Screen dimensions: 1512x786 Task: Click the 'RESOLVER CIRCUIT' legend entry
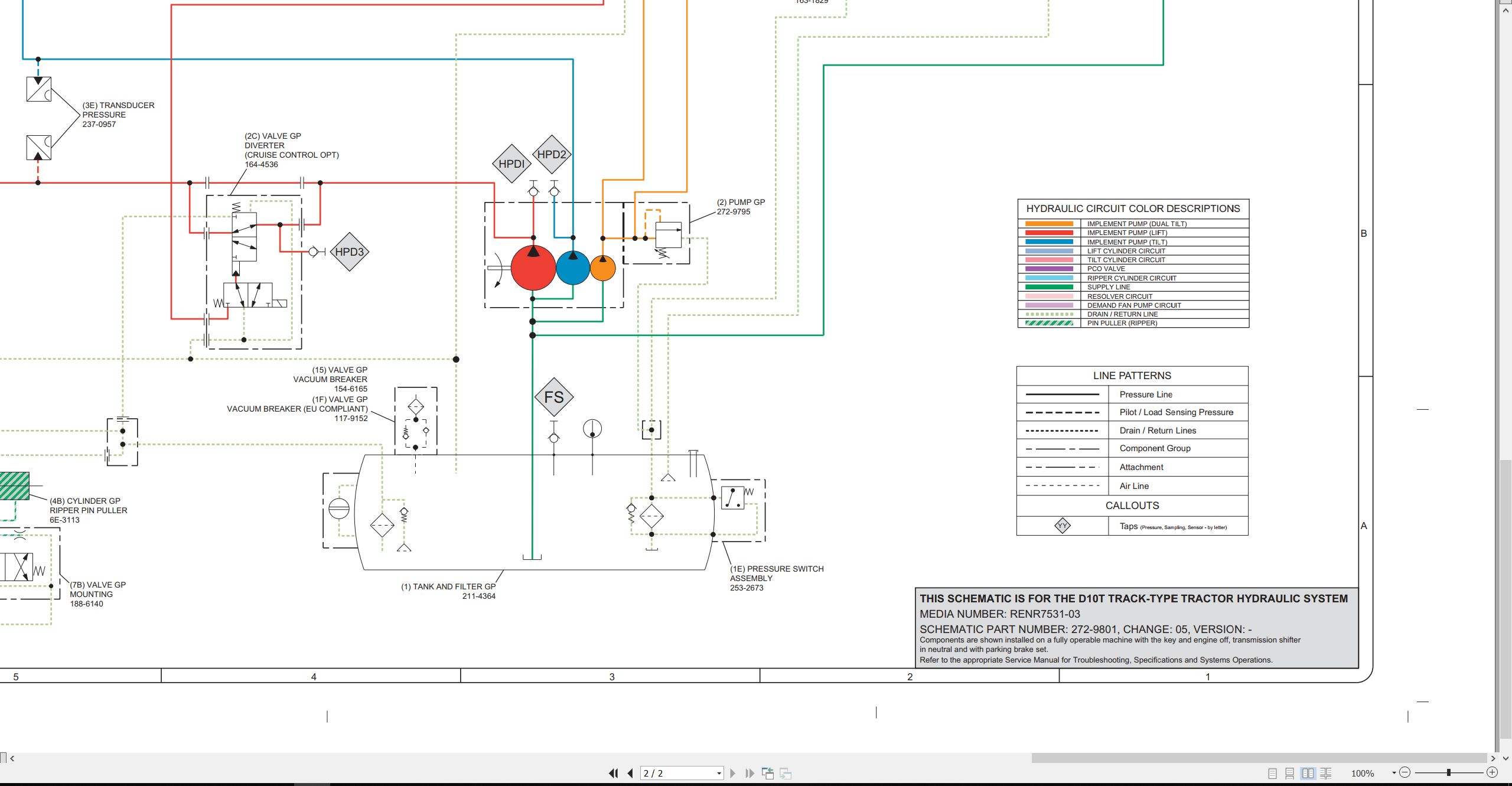[x=1120, y=296]
